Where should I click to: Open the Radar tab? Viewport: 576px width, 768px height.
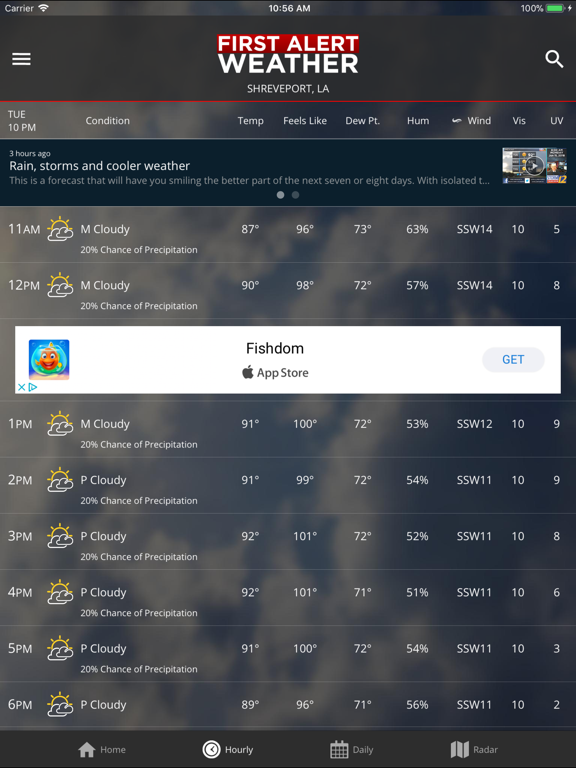click(x=474, y=749)
